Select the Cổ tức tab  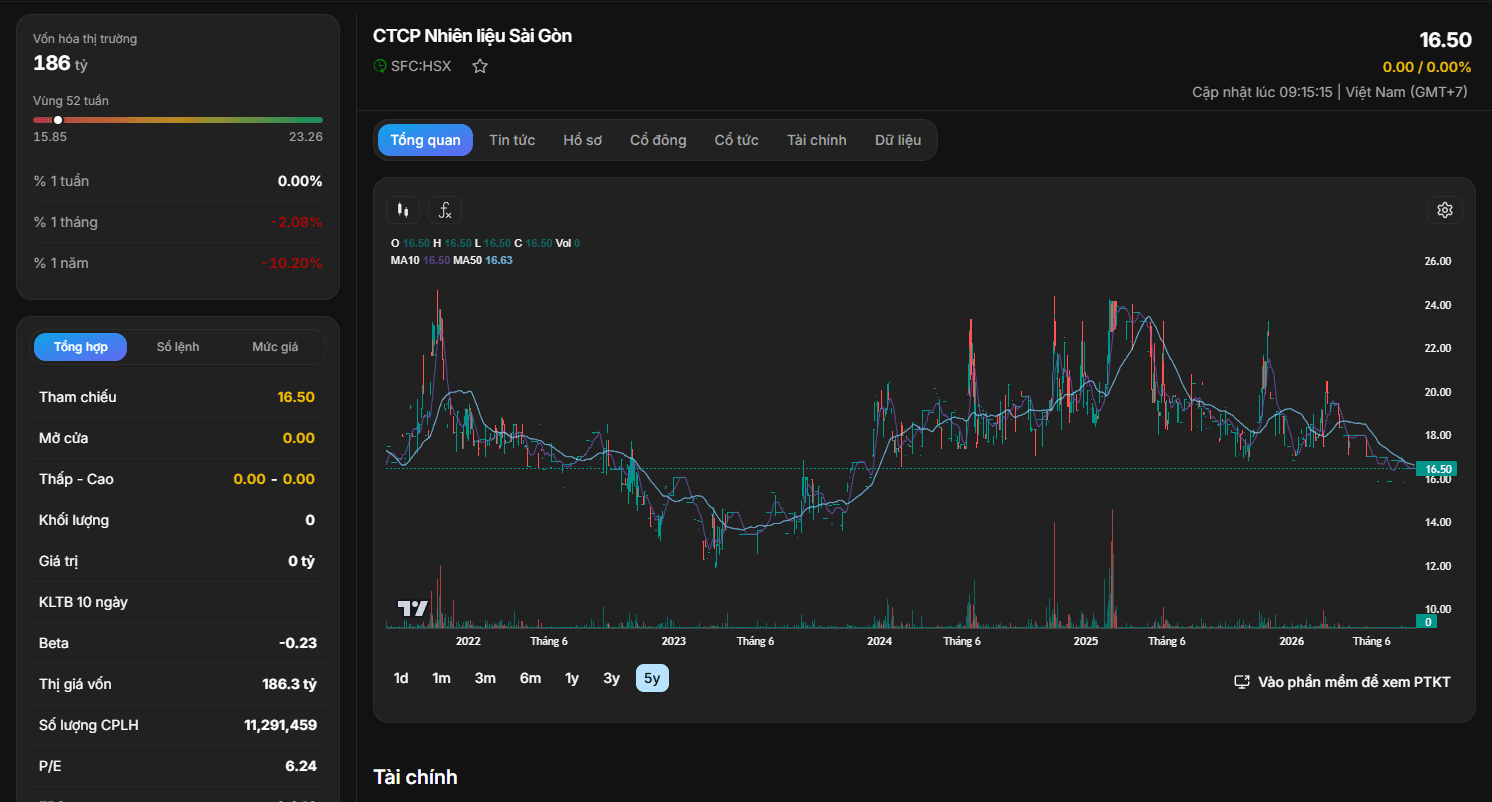736,140
